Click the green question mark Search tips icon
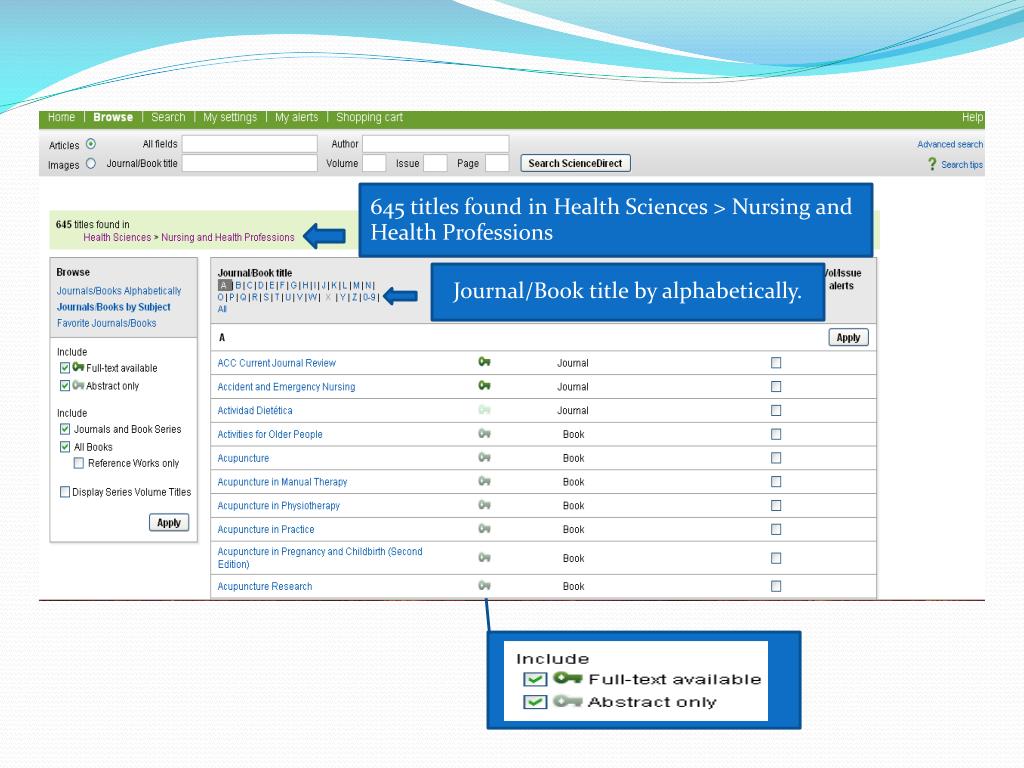The width and height of the screenshot is (1024, 768). click(932, 164)
